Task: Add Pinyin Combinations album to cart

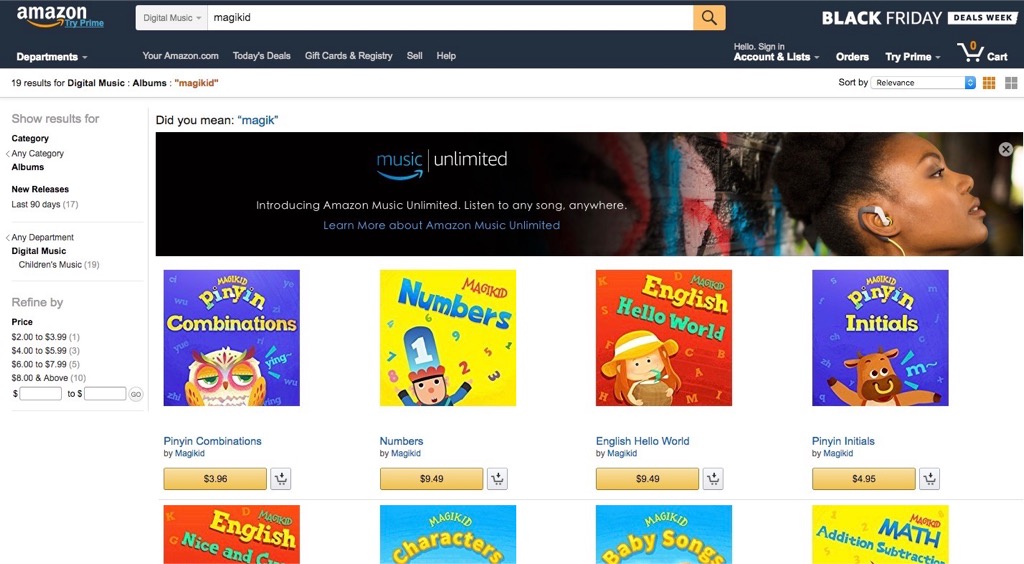Action: [x=281, y=478]
